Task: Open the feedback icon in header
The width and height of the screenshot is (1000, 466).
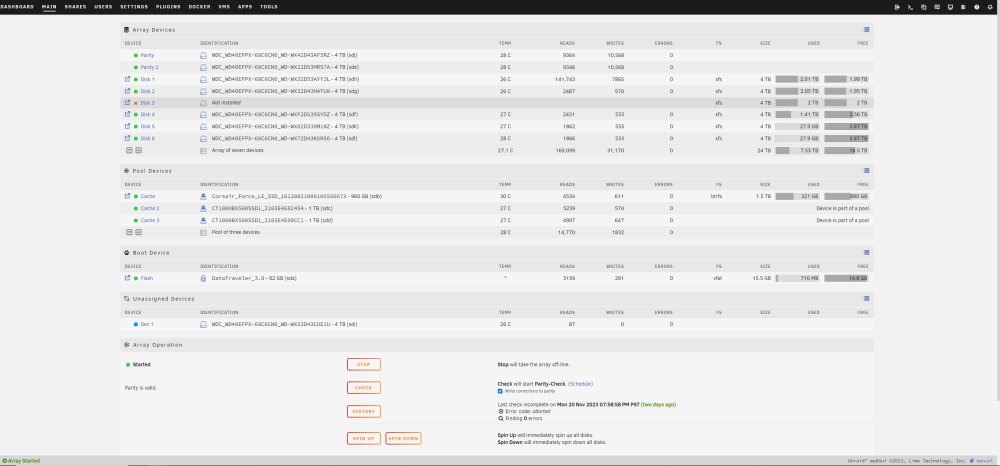Action: [937, 7]
